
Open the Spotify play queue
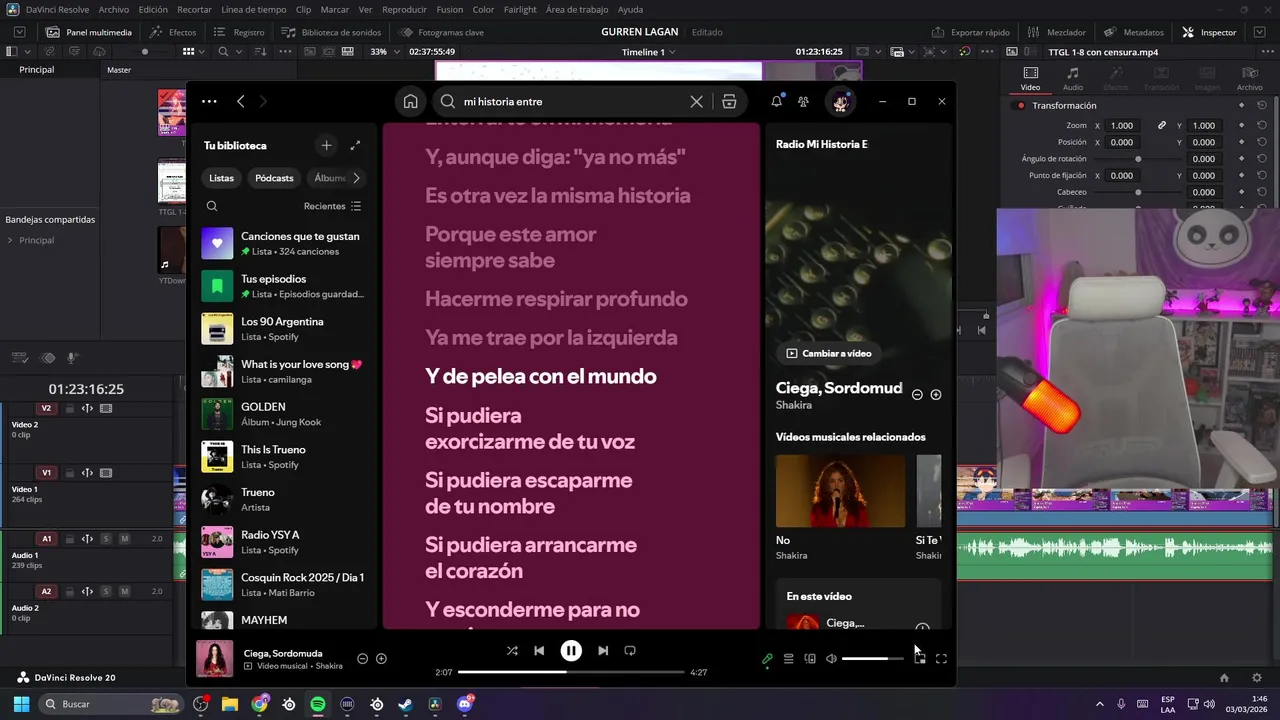pos(788,659)
